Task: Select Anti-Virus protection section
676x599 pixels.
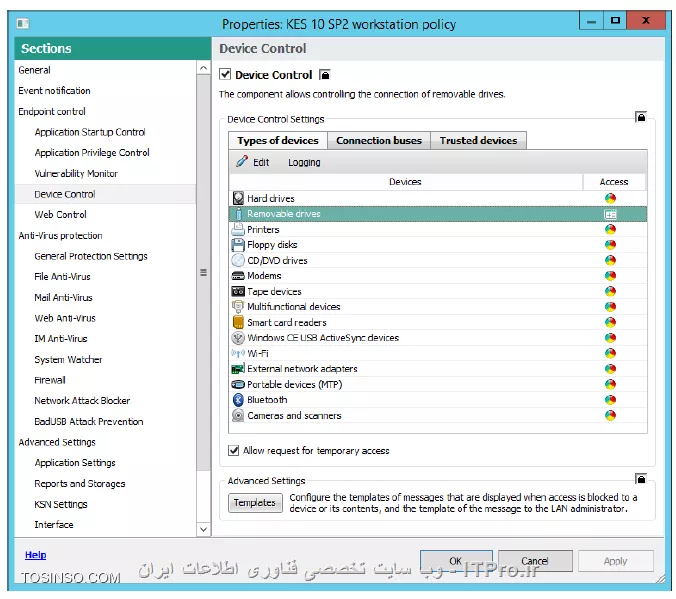Action: pos(60,235)
